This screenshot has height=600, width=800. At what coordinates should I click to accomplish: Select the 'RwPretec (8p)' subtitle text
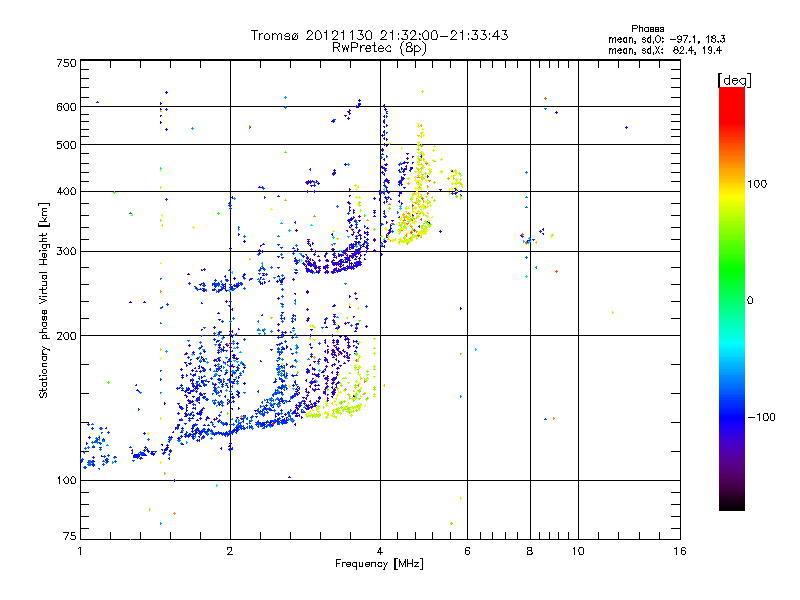(379, 48)
